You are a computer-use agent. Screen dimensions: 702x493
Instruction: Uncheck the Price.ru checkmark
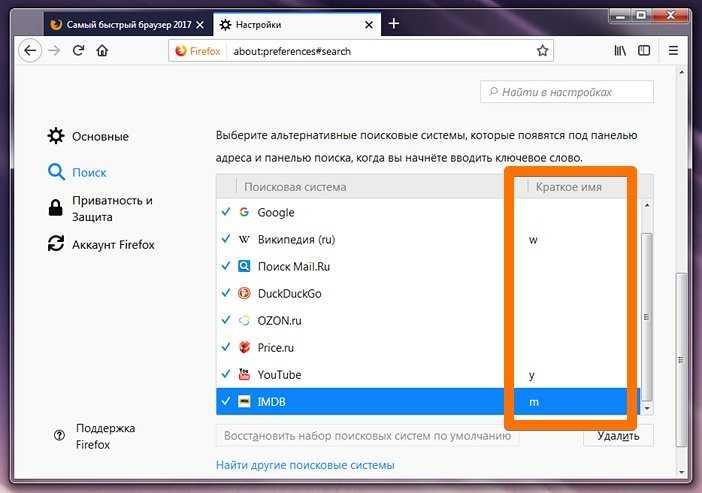tap(226, 346)
